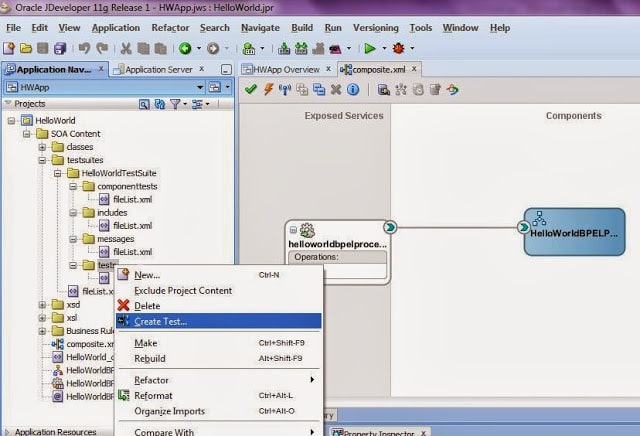Open dropdown arrow next to Run icon
Viewport: 640px width, 436px height.
[x=384, y=49]
